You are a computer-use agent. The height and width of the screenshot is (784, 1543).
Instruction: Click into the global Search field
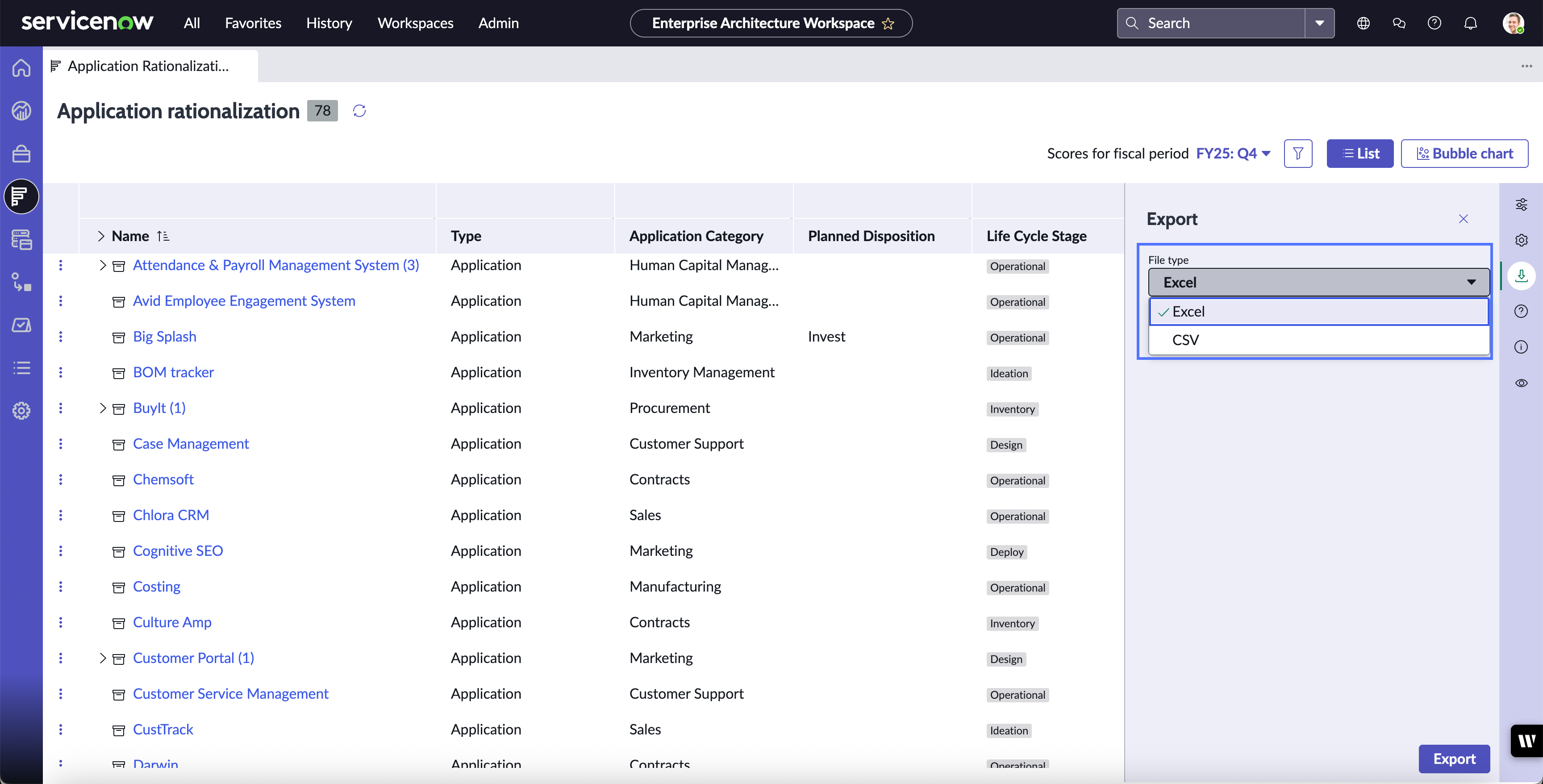1210,23
